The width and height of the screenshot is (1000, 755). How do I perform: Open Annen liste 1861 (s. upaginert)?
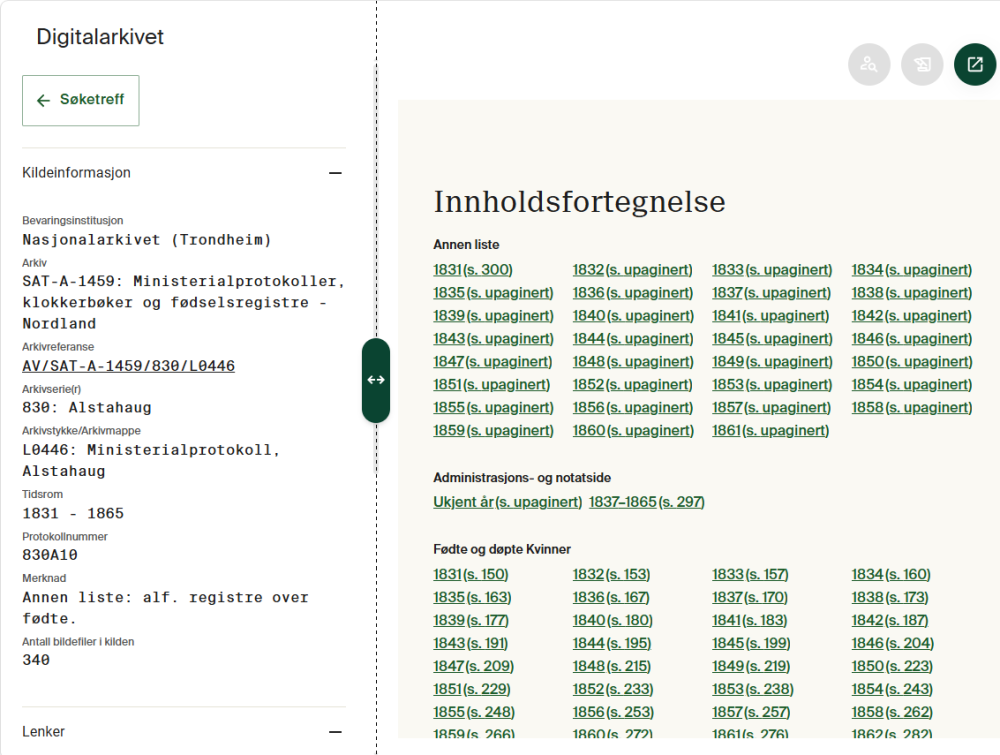point(770,430)
